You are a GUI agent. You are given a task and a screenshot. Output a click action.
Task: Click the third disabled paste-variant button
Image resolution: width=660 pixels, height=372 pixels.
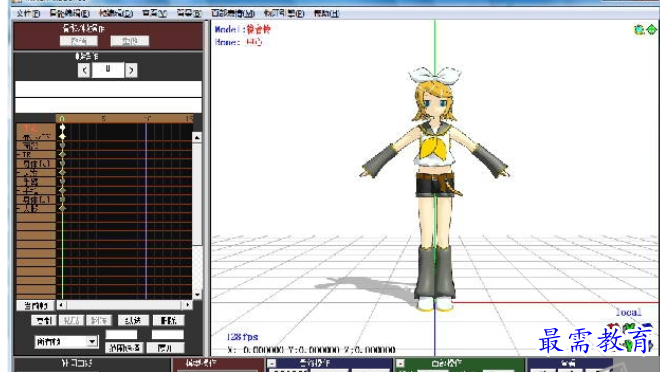click(x=99, y=321)
